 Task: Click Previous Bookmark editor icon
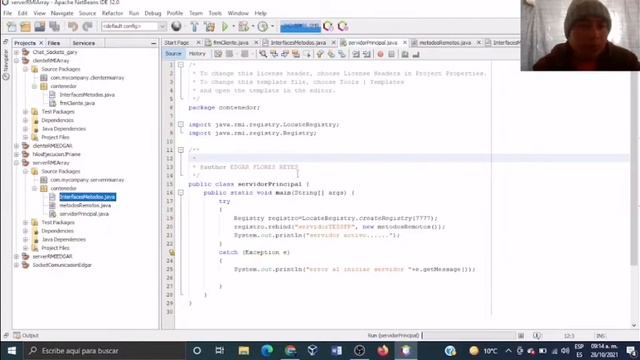(320, 54)
